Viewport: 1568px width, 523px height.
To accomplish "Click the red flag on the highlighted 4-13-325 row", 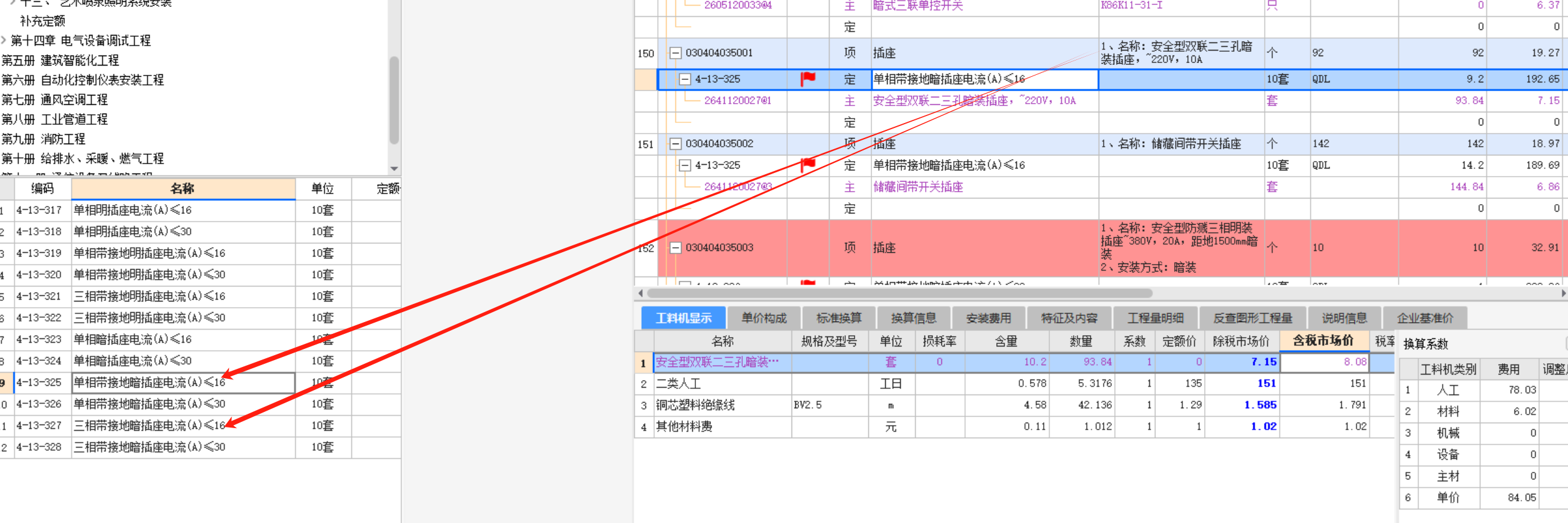I will 808,79.
